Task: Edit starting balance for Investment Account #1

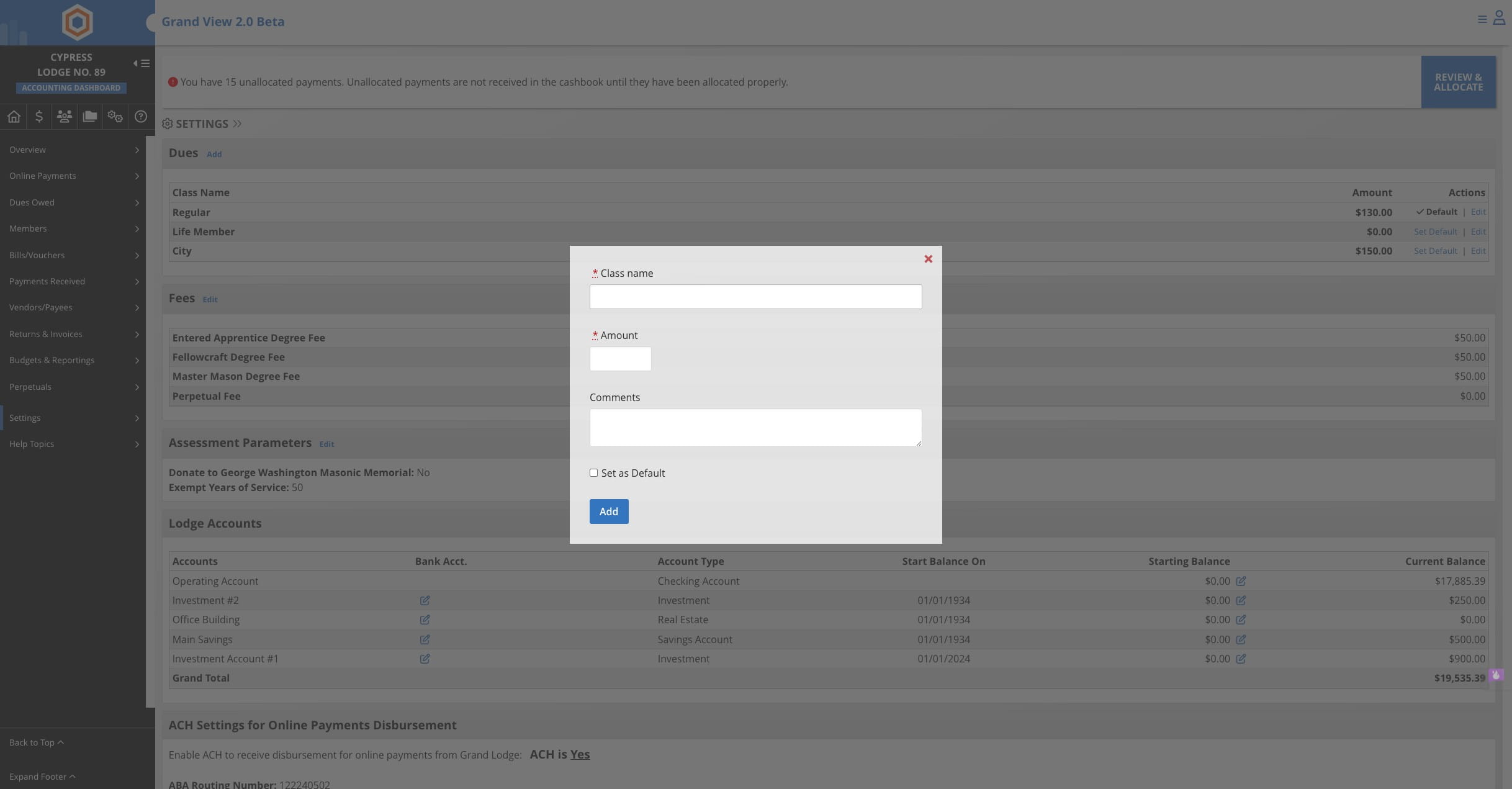Action: click(x=1241, y=659)
